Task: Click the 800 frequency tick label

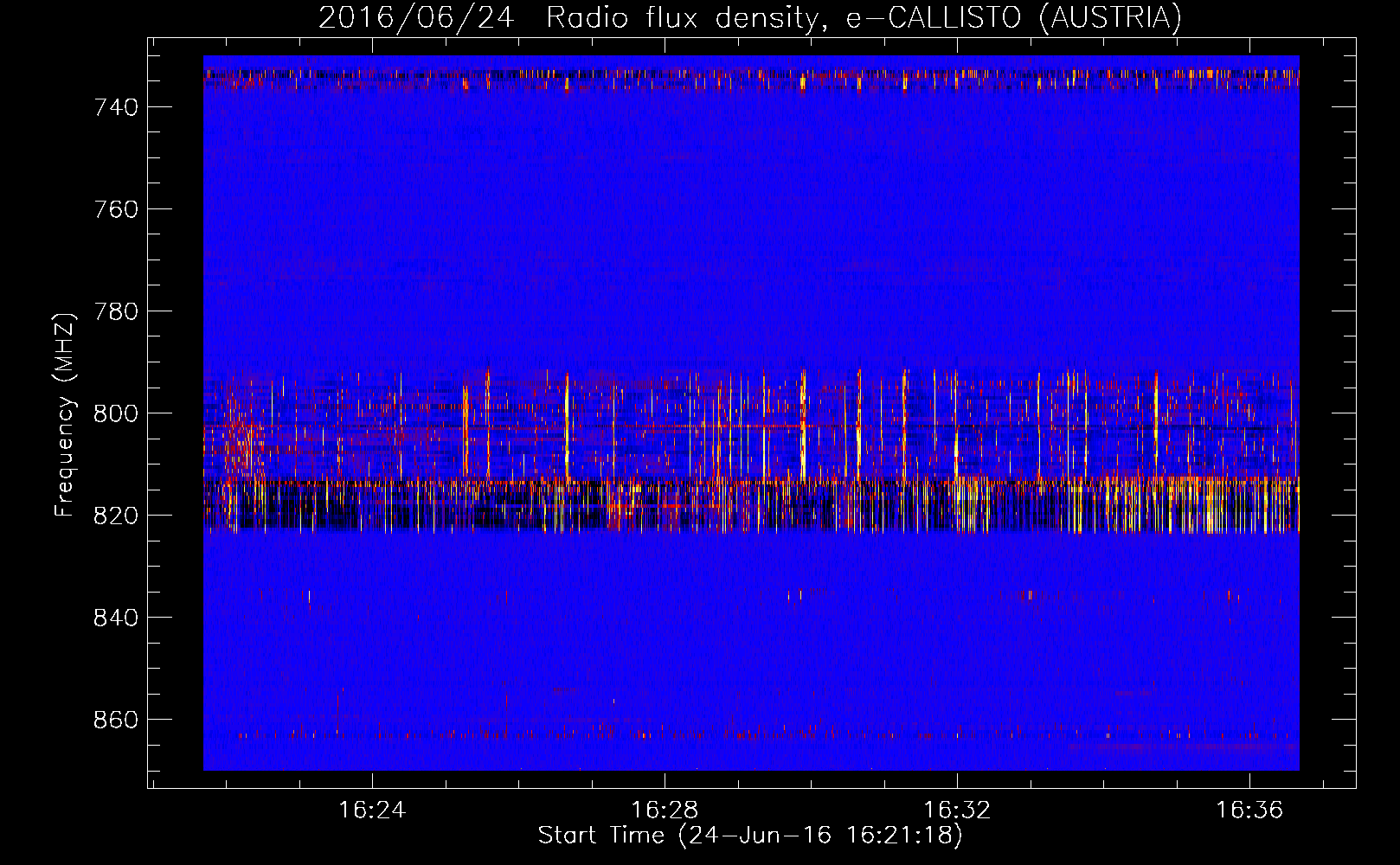Action: [x=116, y=413]
